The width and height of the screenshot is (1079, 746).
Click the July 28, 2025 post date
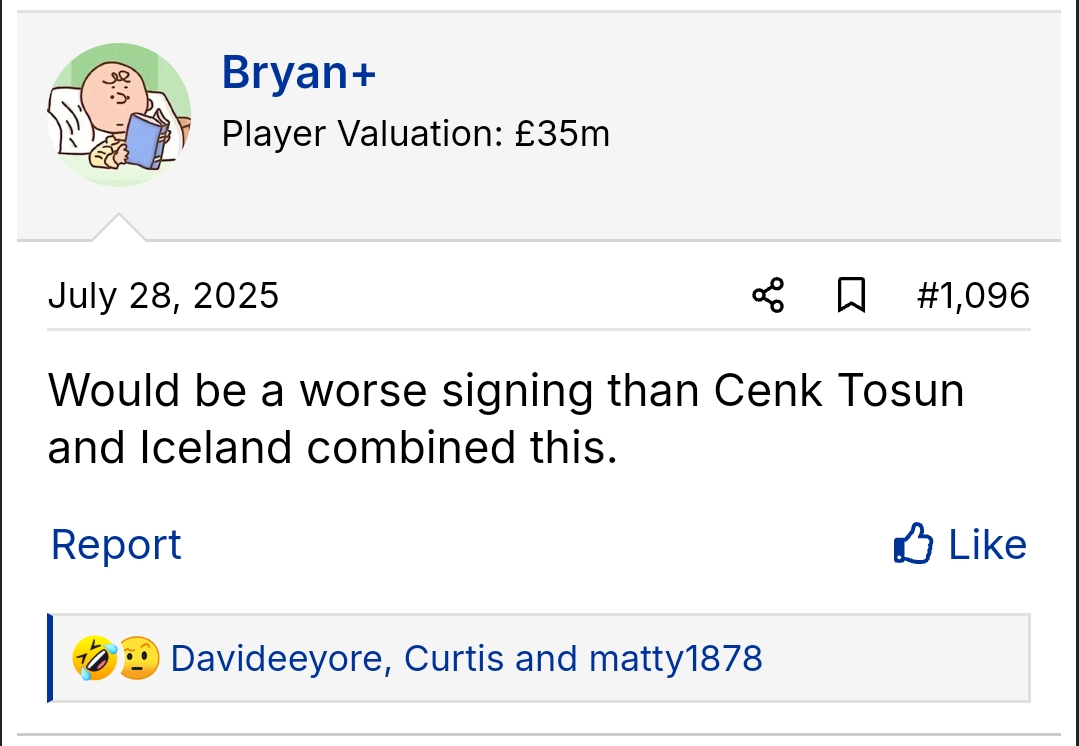click(163, 296)
